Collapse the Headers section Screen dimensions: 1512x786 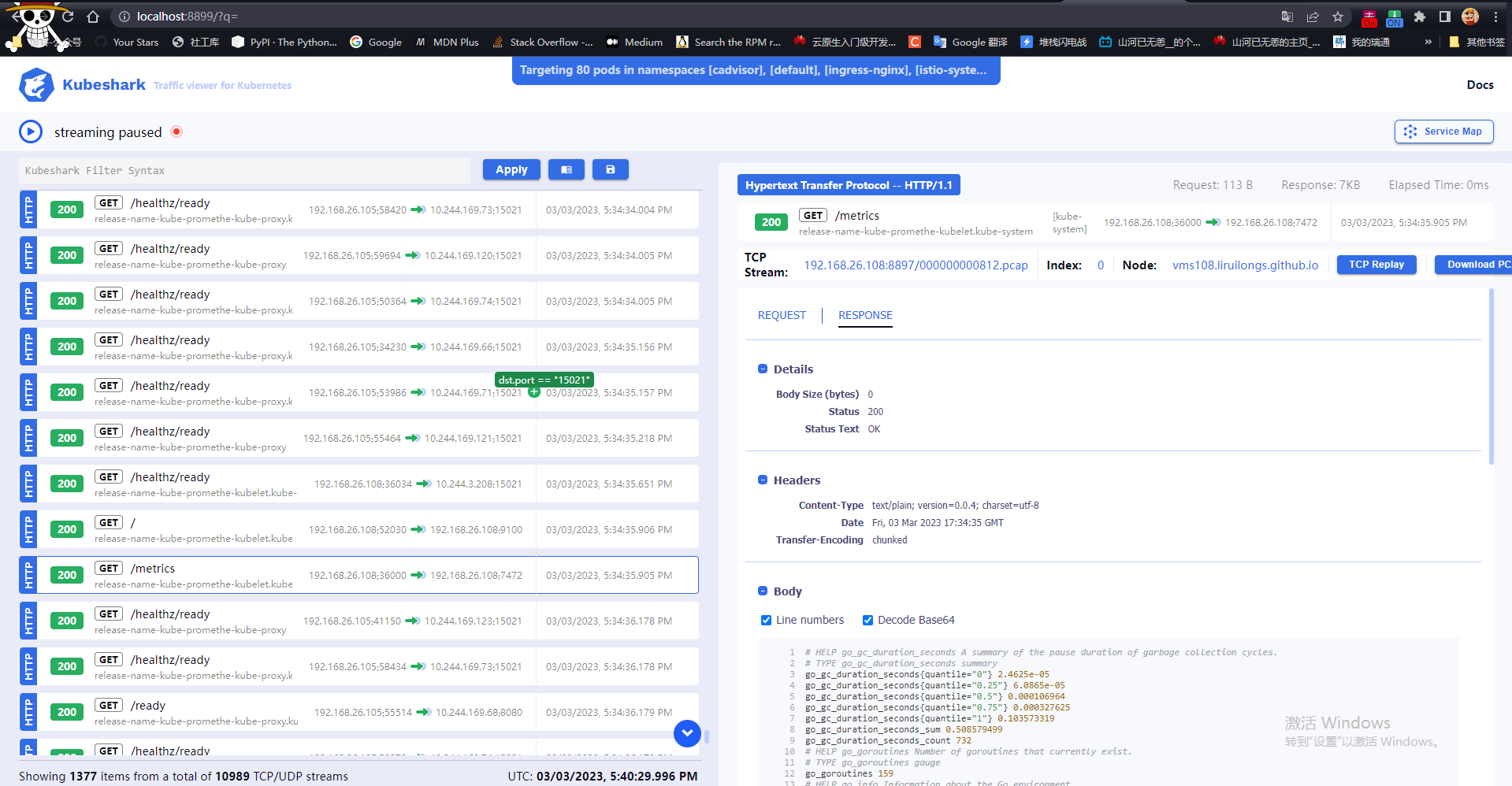pos(763,480)
